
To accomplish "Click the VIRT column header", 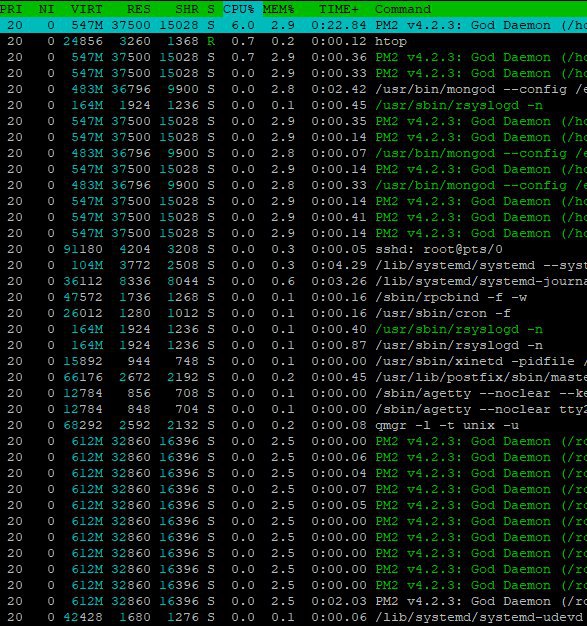I will point(87,9).
